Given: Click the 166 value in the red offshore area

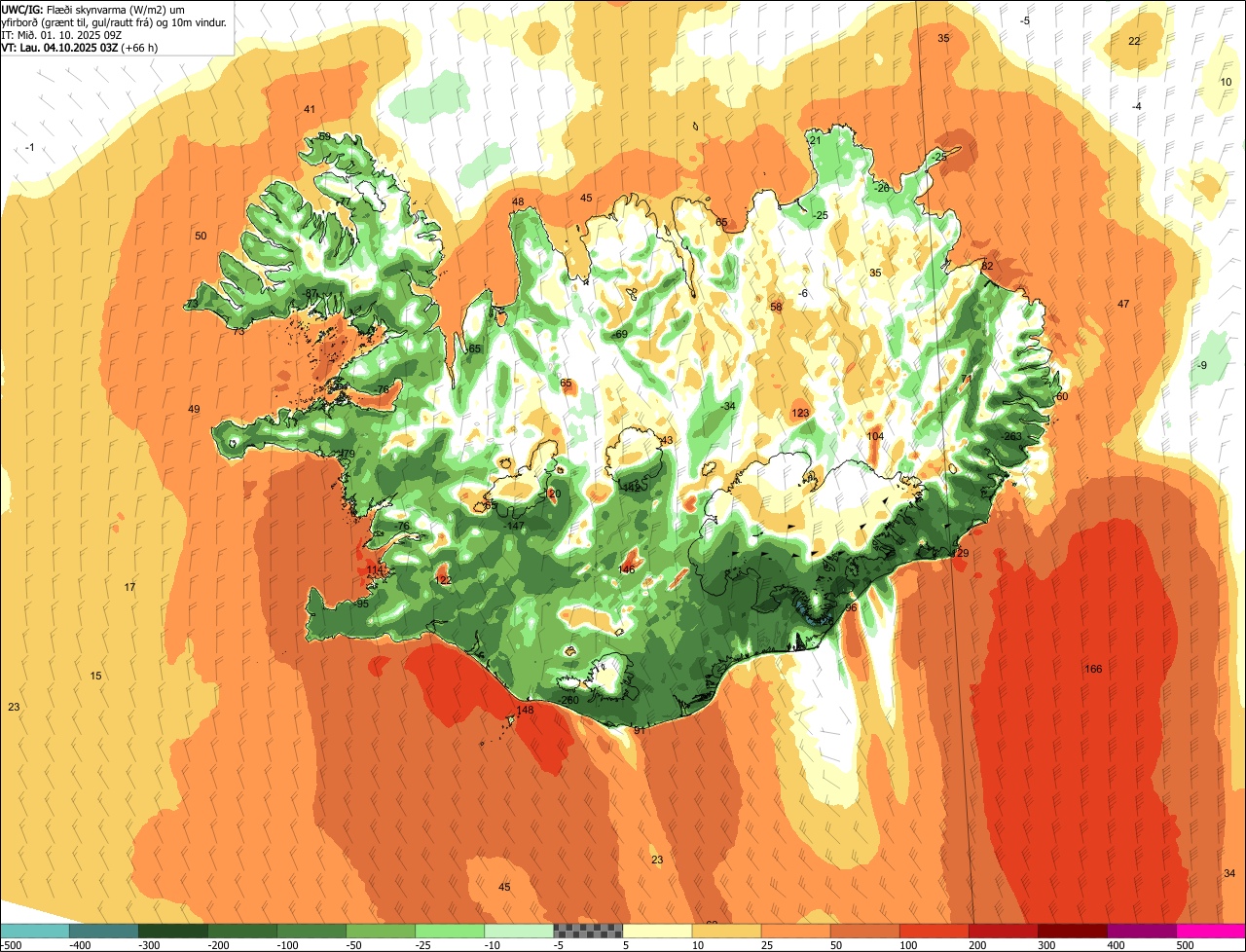Looking at the screenshot, I should (x=1093, y=669).
